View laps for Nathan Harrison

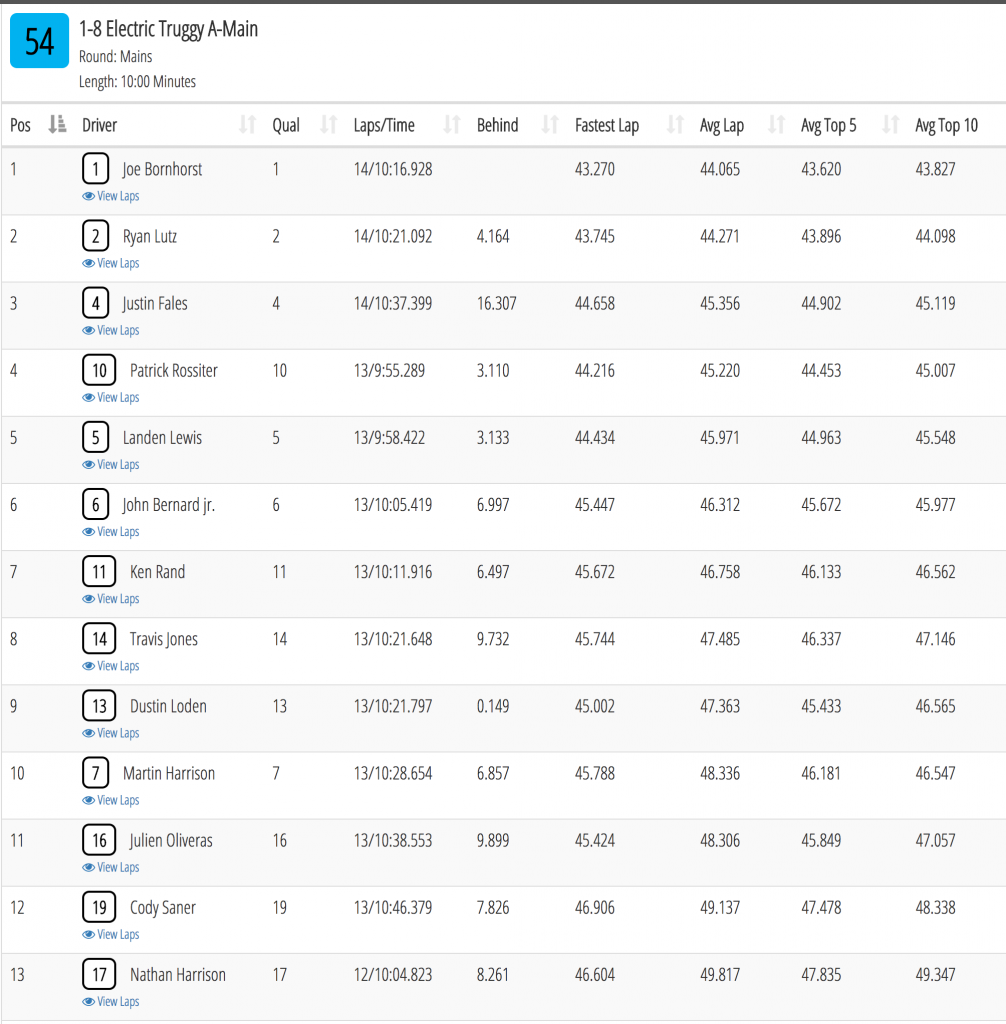110,1002
